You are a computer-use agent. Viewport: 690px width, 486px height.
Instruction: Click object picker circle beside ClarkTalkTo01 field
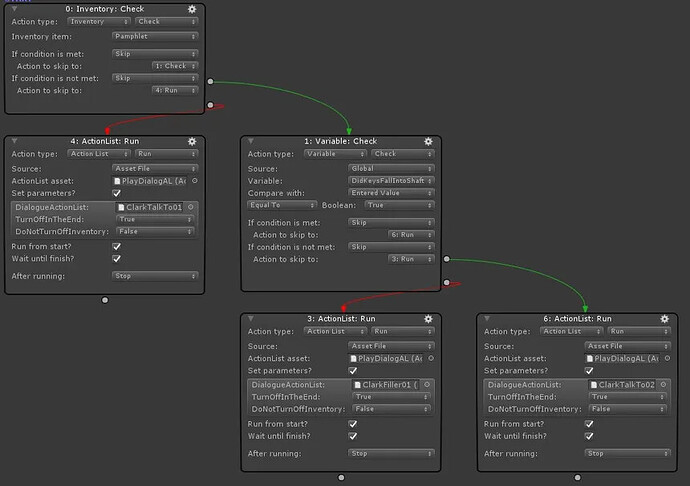tap(191, 207)
